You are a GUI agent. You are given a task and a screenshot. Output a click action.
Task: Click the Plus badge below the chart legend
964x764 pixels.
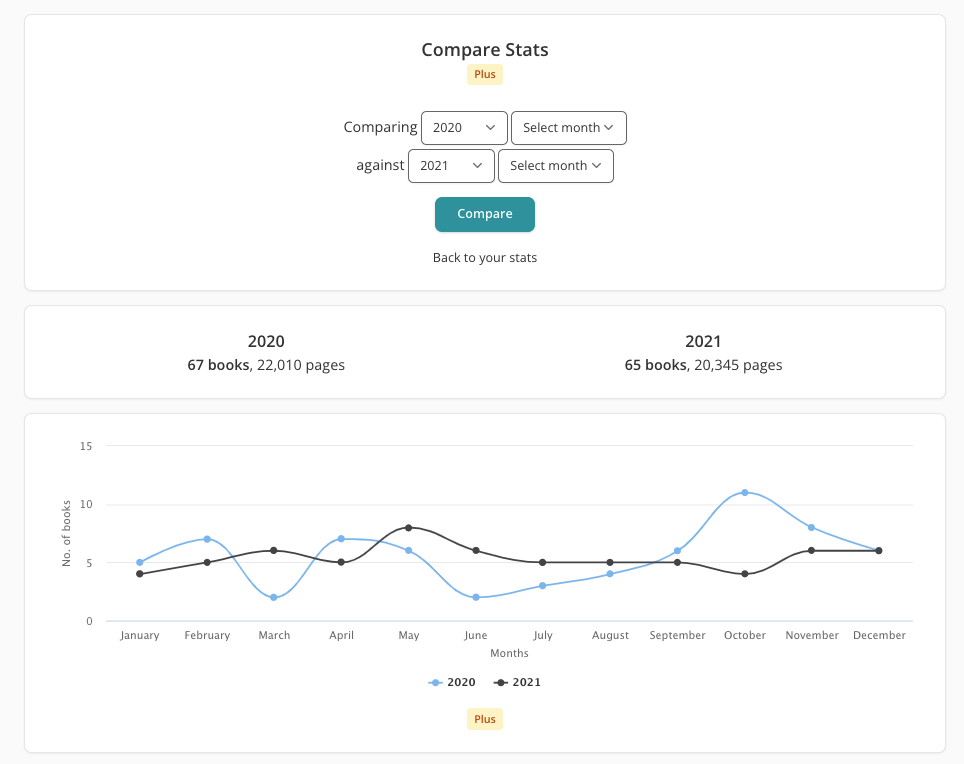(484, 719)
